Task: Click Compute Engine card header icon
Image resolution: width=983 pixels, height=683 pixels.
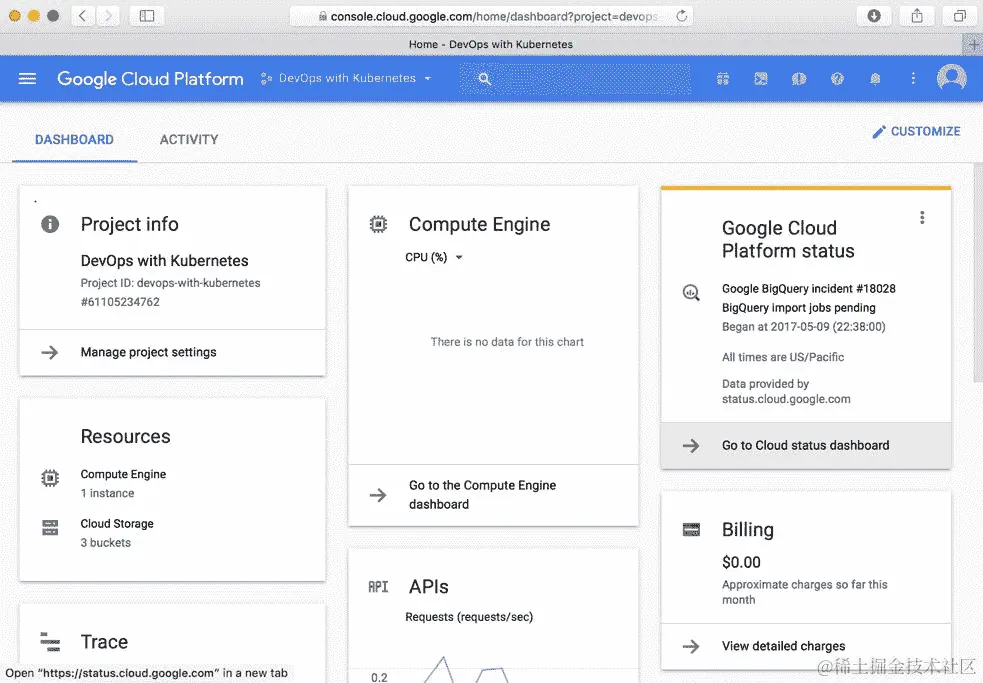Action: [378, 224]
